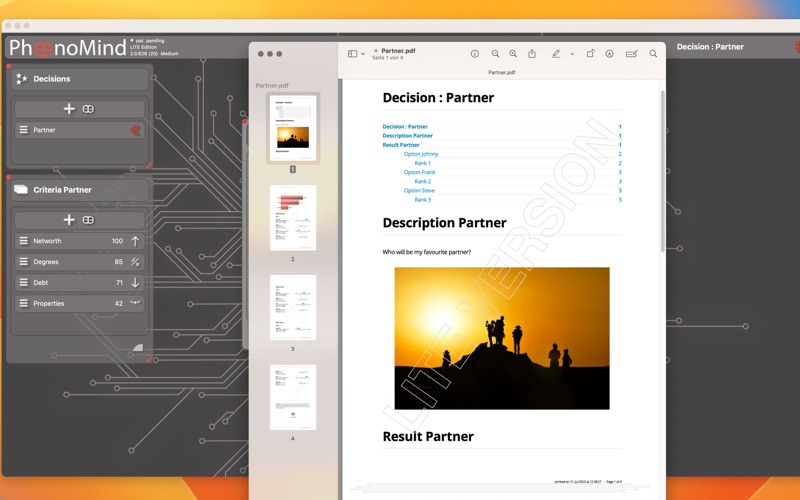Select the Debt criterion
Image resolution: width=800 pixels, height=500 pixels.
coord(79,282)
